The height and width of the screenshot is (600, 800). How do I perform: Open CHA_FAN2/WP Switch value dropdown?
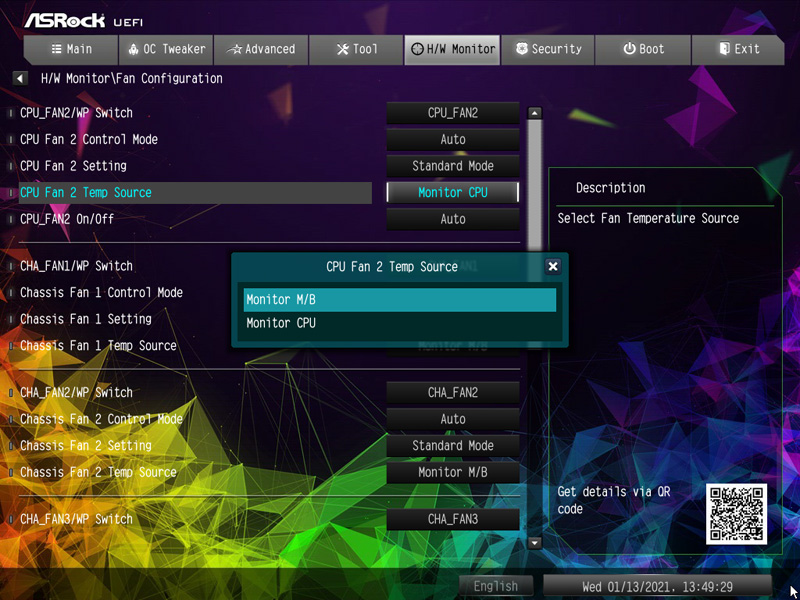(x=453, y=392)
